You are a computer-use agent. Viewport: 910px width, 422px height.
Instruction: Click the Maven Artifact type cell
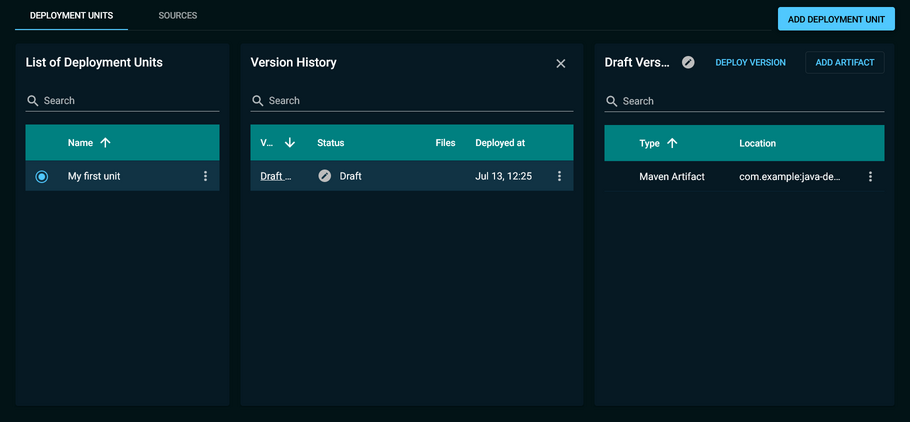pyautogui.click(x=672, y=176)
